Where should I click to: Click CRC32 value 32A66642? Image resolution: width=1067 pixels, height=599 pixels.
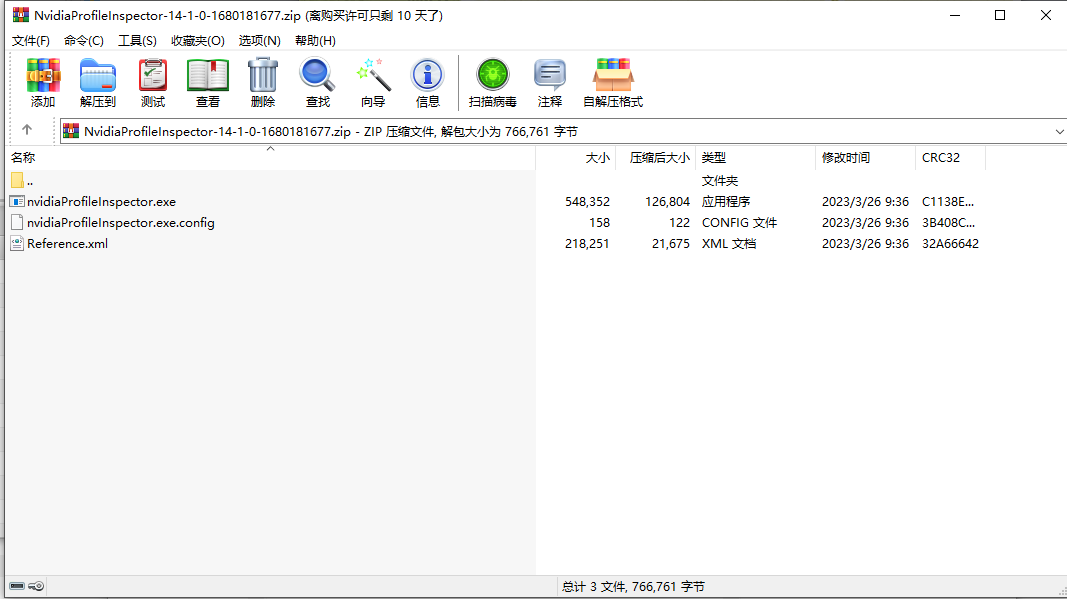click(950, 244)
